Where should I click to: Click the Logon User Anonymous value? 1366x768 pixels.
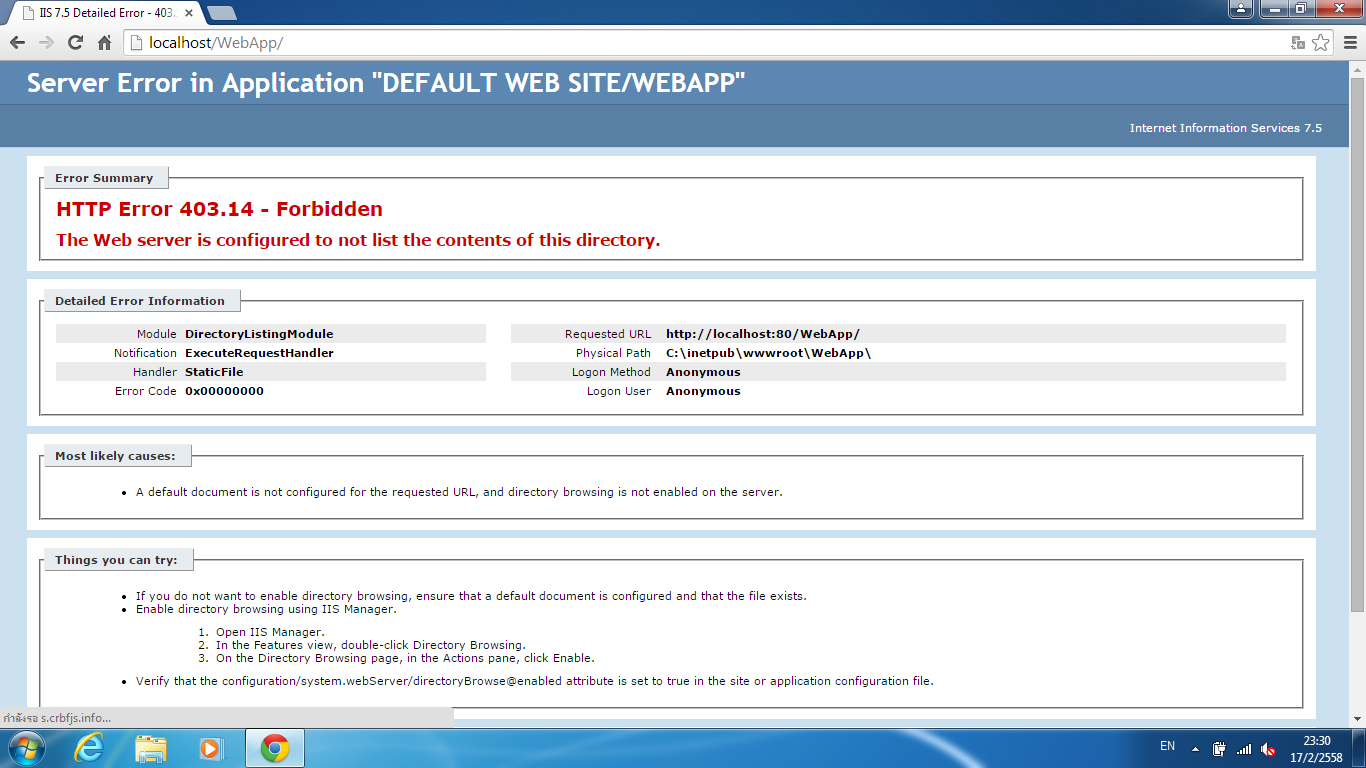[703, 391]
